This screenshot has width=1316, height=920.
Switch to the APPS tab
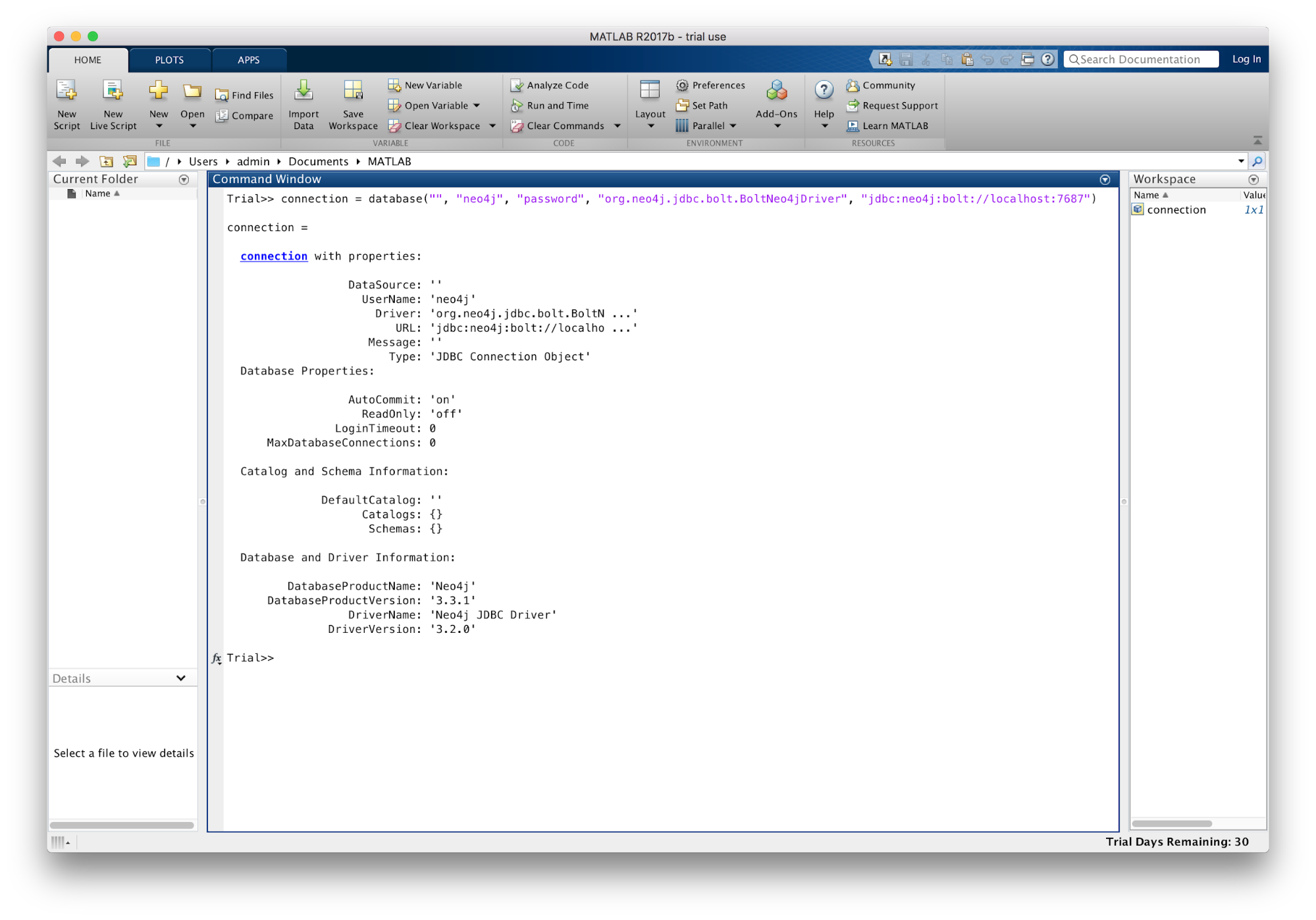(x=248, y=60)
